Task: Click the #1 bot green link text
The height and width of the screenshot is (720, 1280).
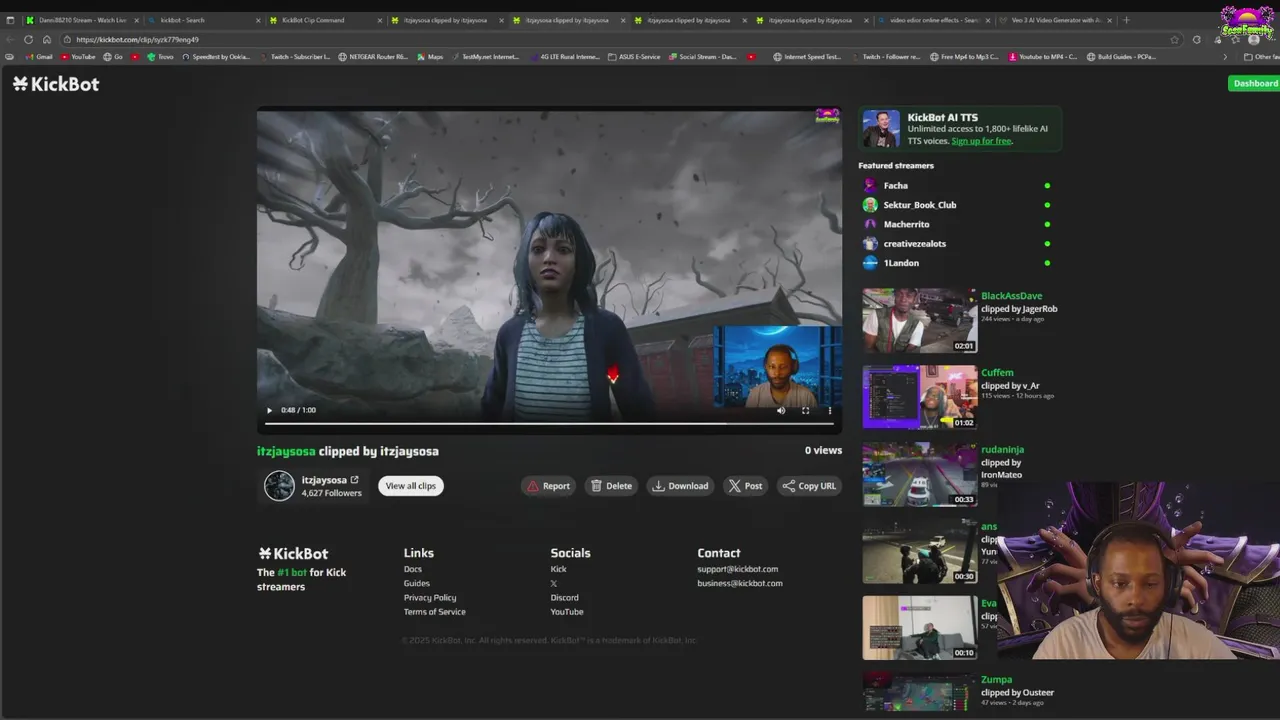Action: click(292, 572)
